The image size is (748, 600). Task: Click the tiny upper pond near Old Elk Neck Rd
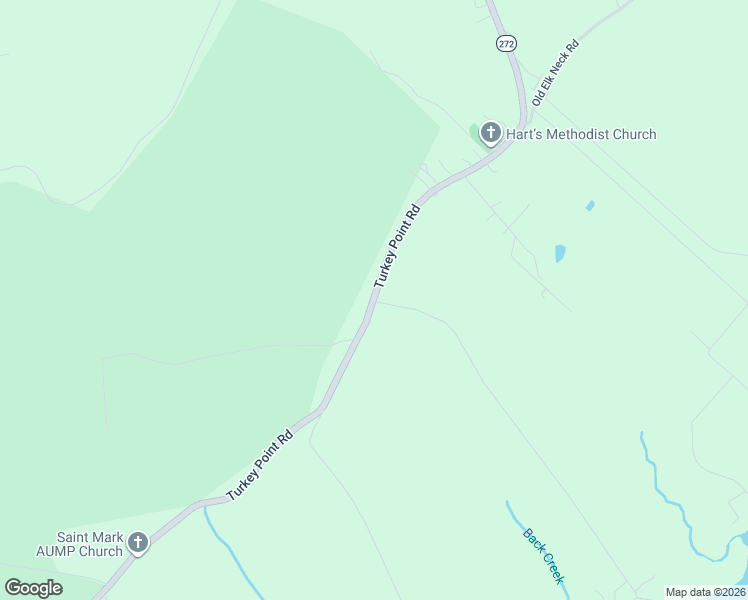pyautogui.click(x=590, y=206)
